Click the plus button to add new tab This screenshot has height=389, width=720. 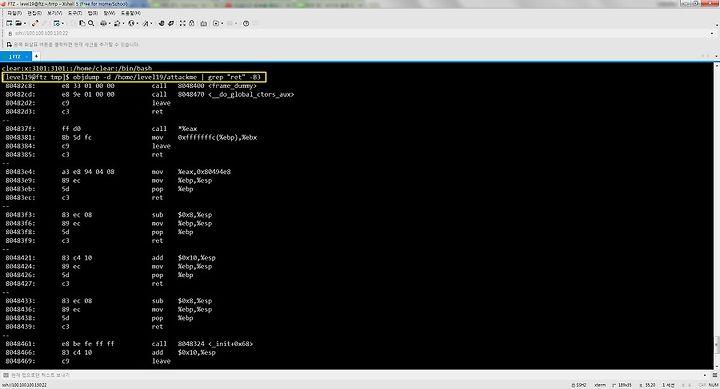click(36, 56)
